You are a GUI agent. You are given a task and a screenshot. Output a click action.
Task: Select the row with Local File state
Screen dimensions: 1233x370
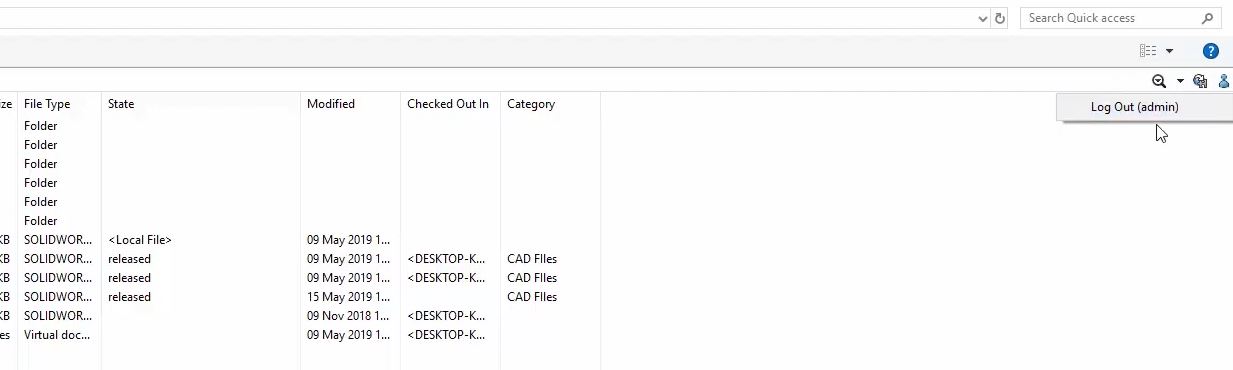click(300, 240)
